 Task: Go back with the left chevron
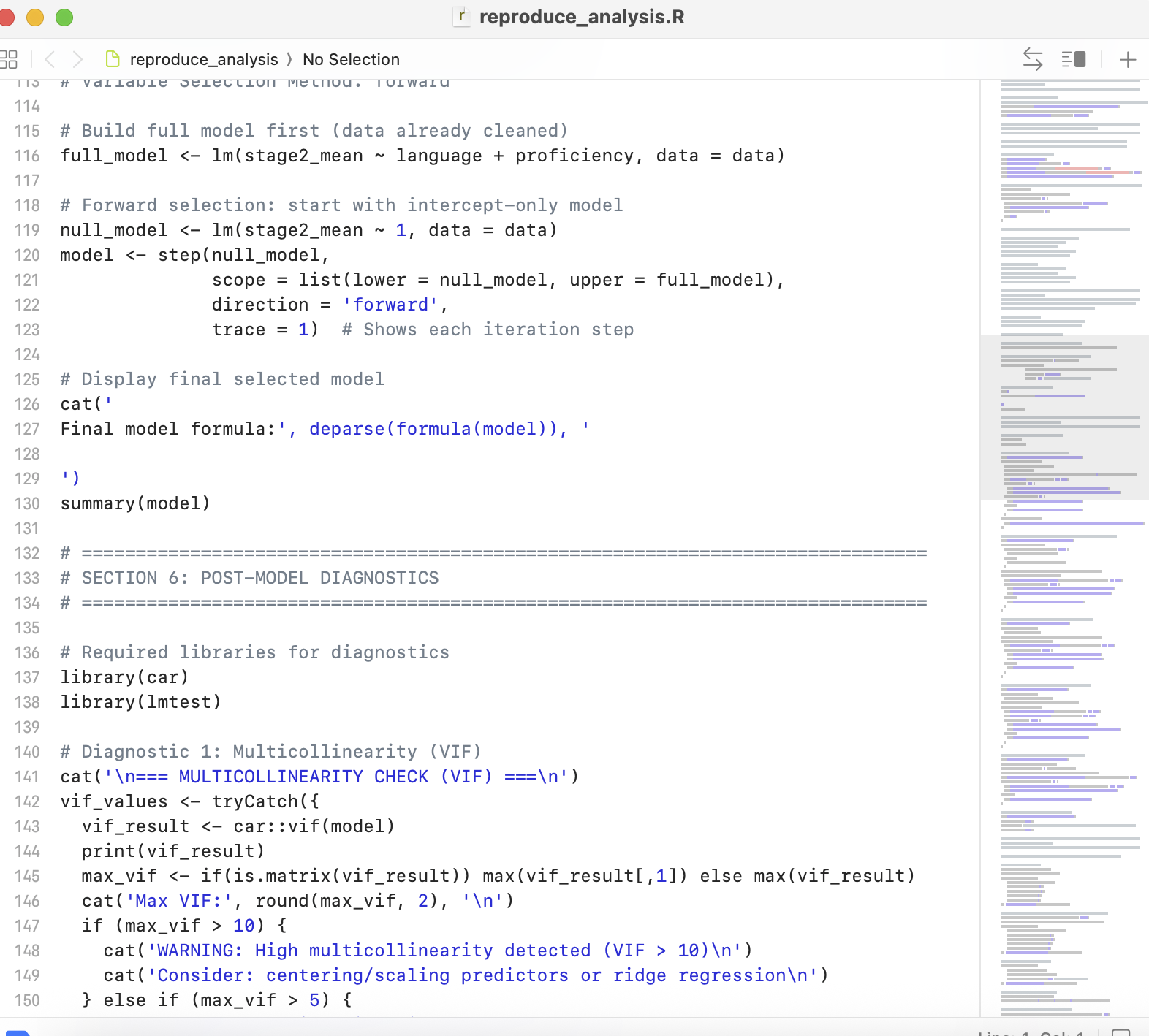click(50, 59)
